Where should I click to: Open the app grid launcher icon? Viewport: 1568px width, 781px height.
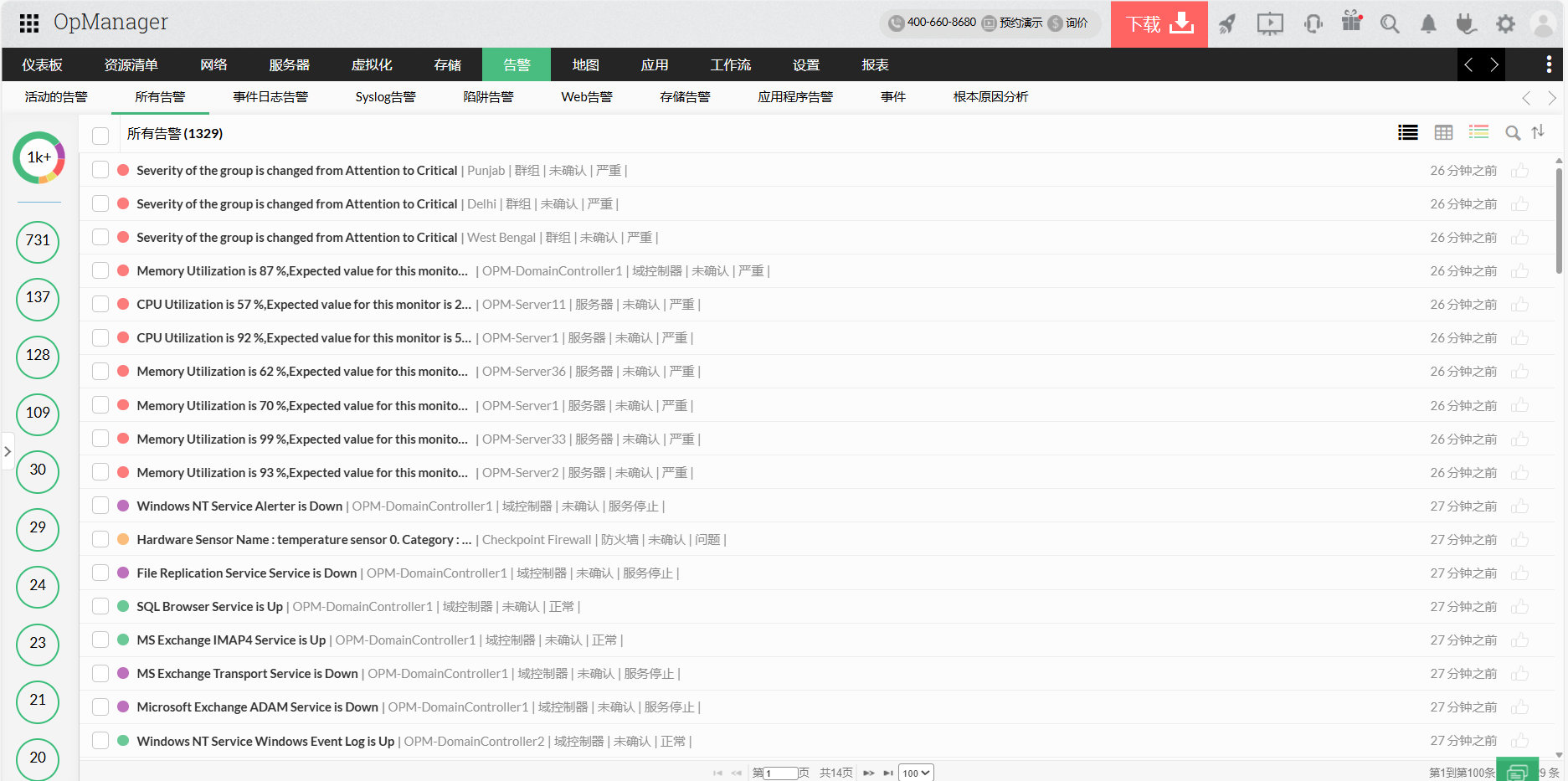29,23
